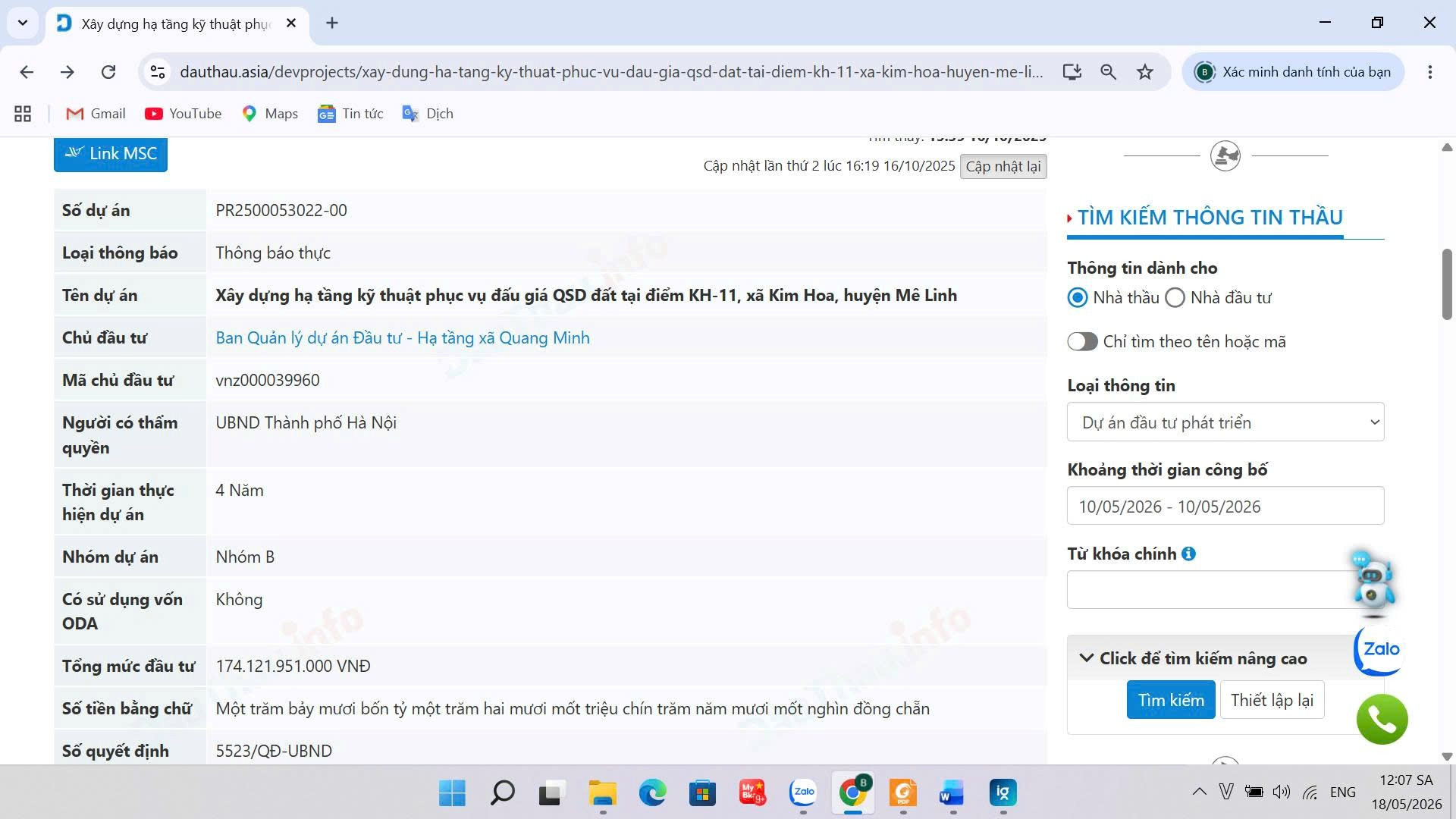This screenshot has width=1456, height=819.
Task: Open the Zalo chat floating icon
Action: click(1379, 650)
